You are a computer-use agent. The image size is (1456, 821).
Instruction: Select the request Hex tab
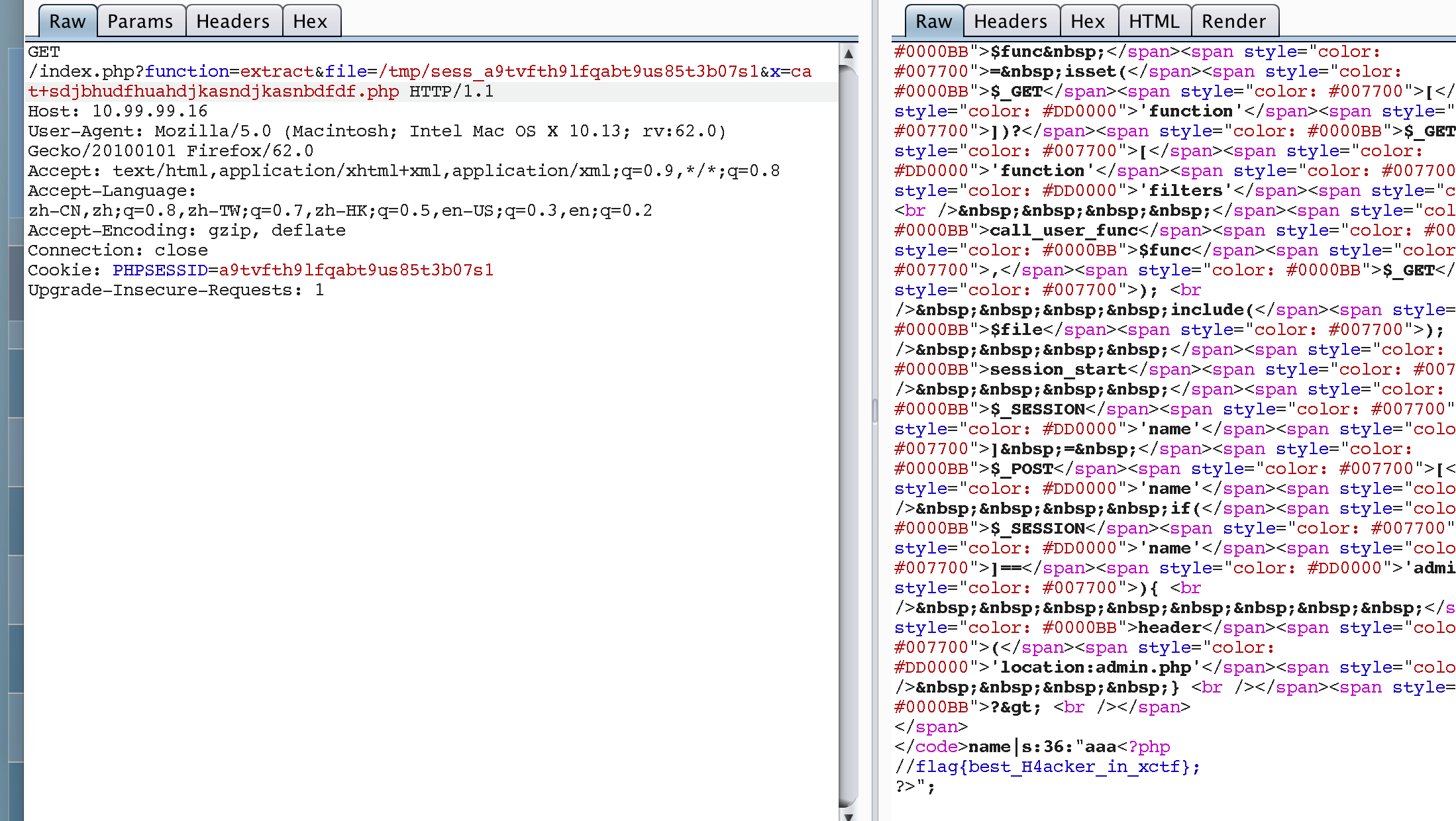pyautogui.click(x=310, y=21)
